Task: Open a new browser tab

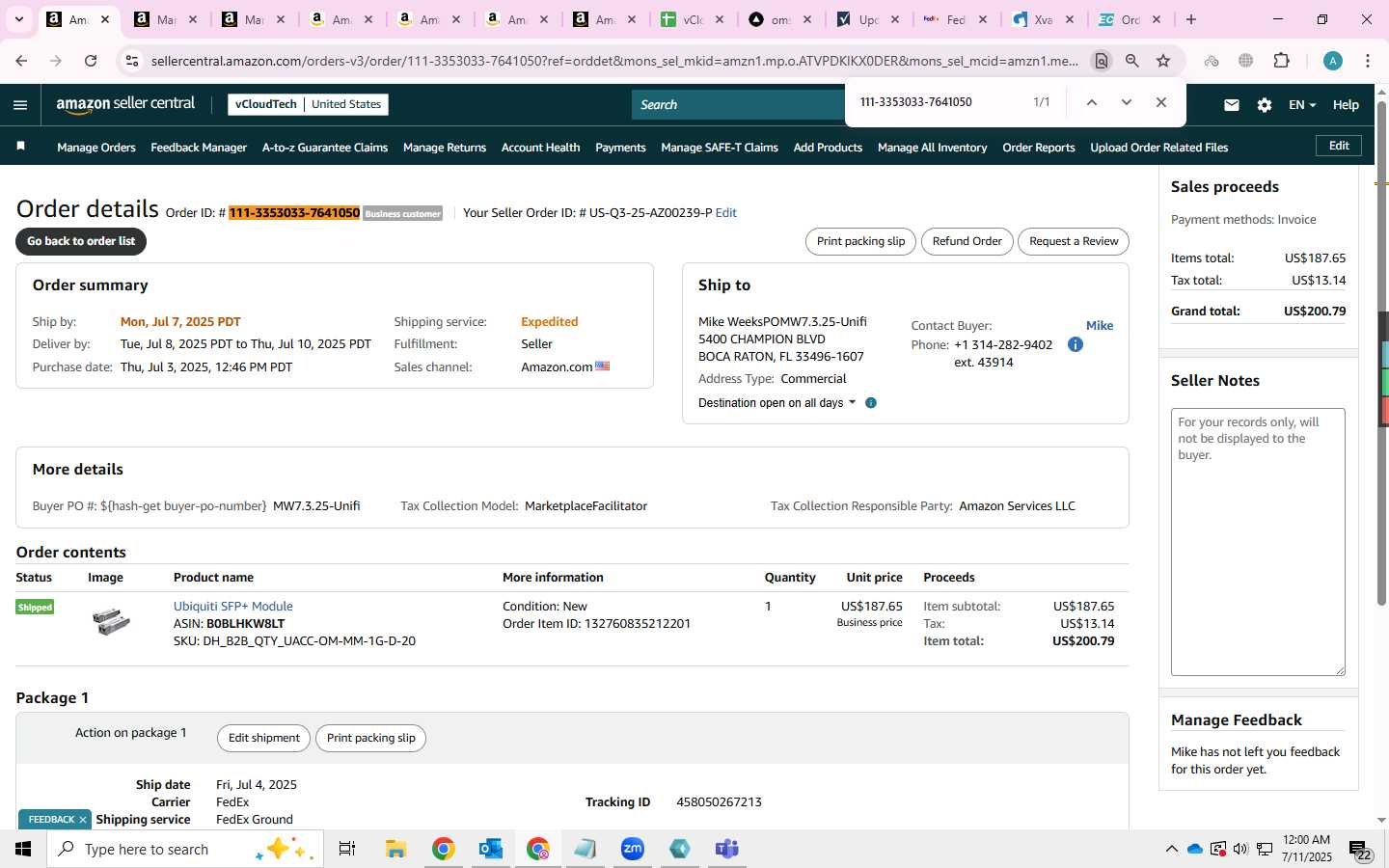Action: pyautogui.click(x=1191, y=19)
